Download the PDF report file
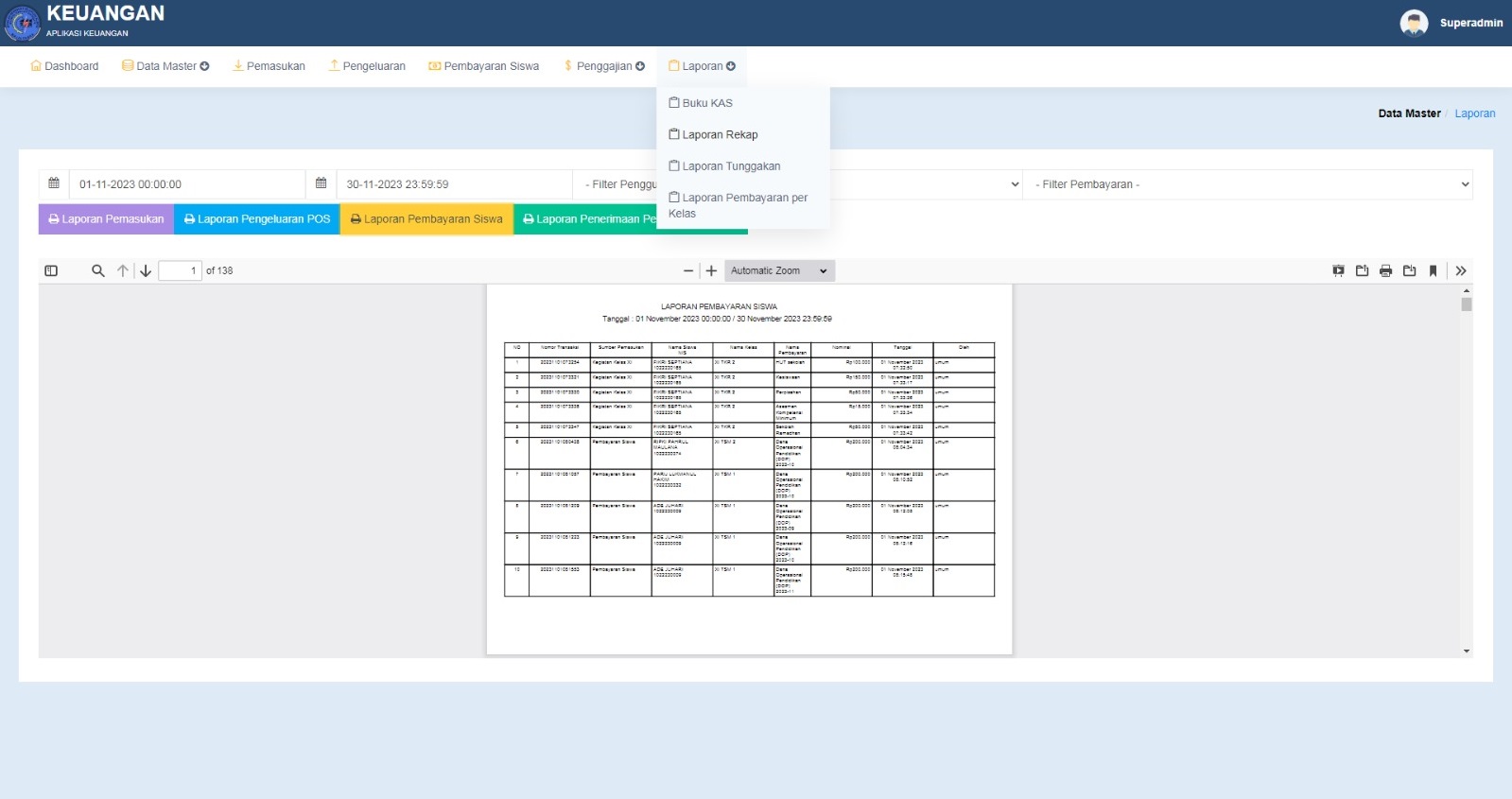 (x=1409, y=270)
